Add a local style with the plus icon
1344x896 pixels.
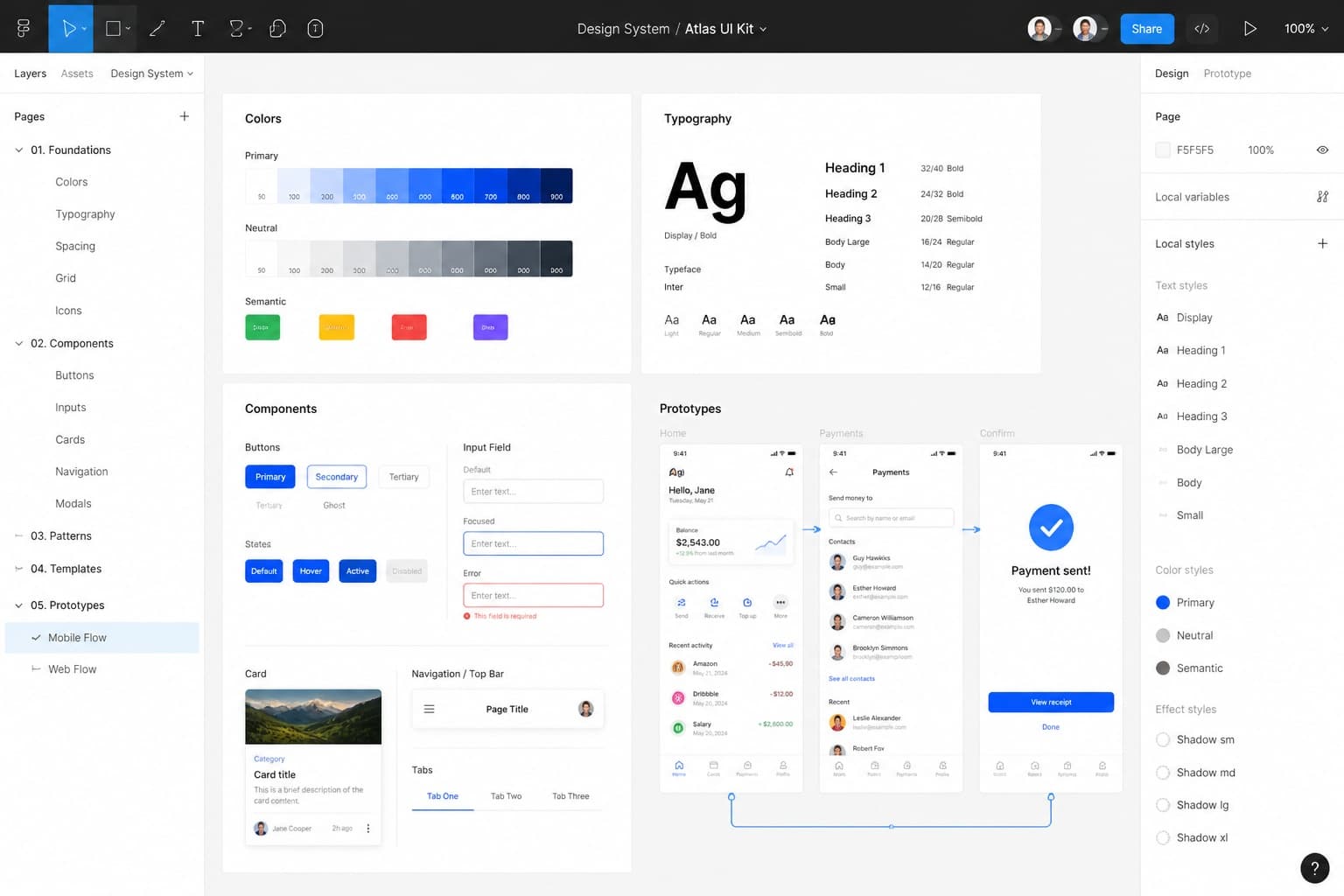(x=1322, y=243)
